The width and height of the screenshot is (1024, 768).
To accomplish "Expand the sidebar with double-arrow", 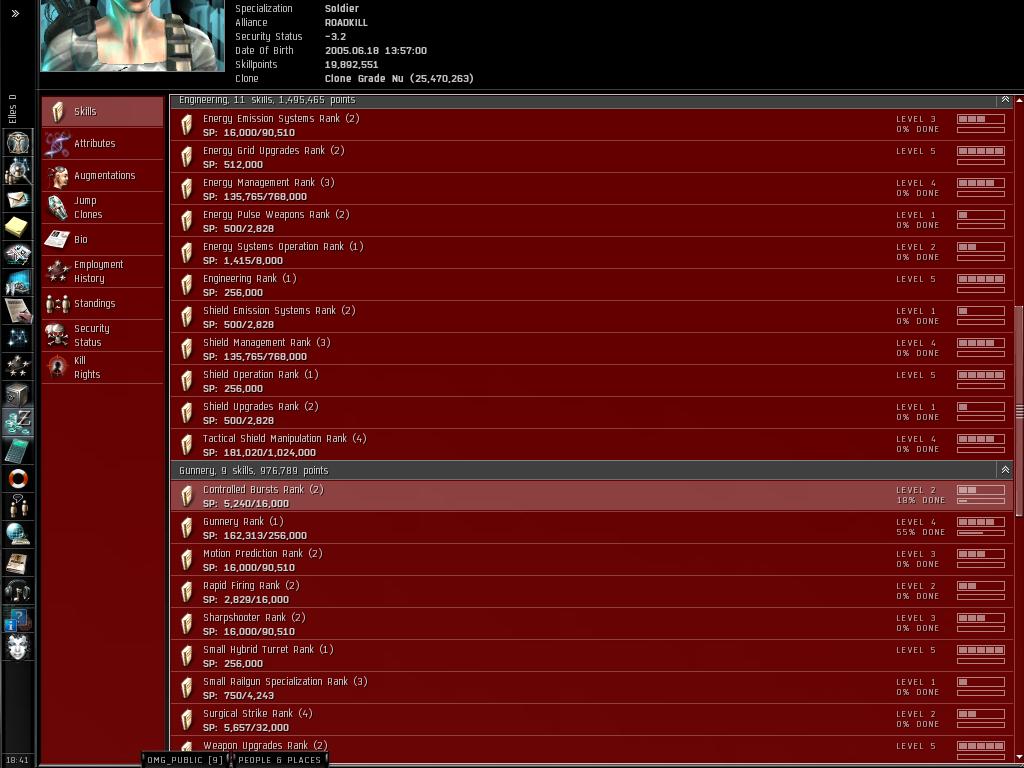I will point(16,13).
